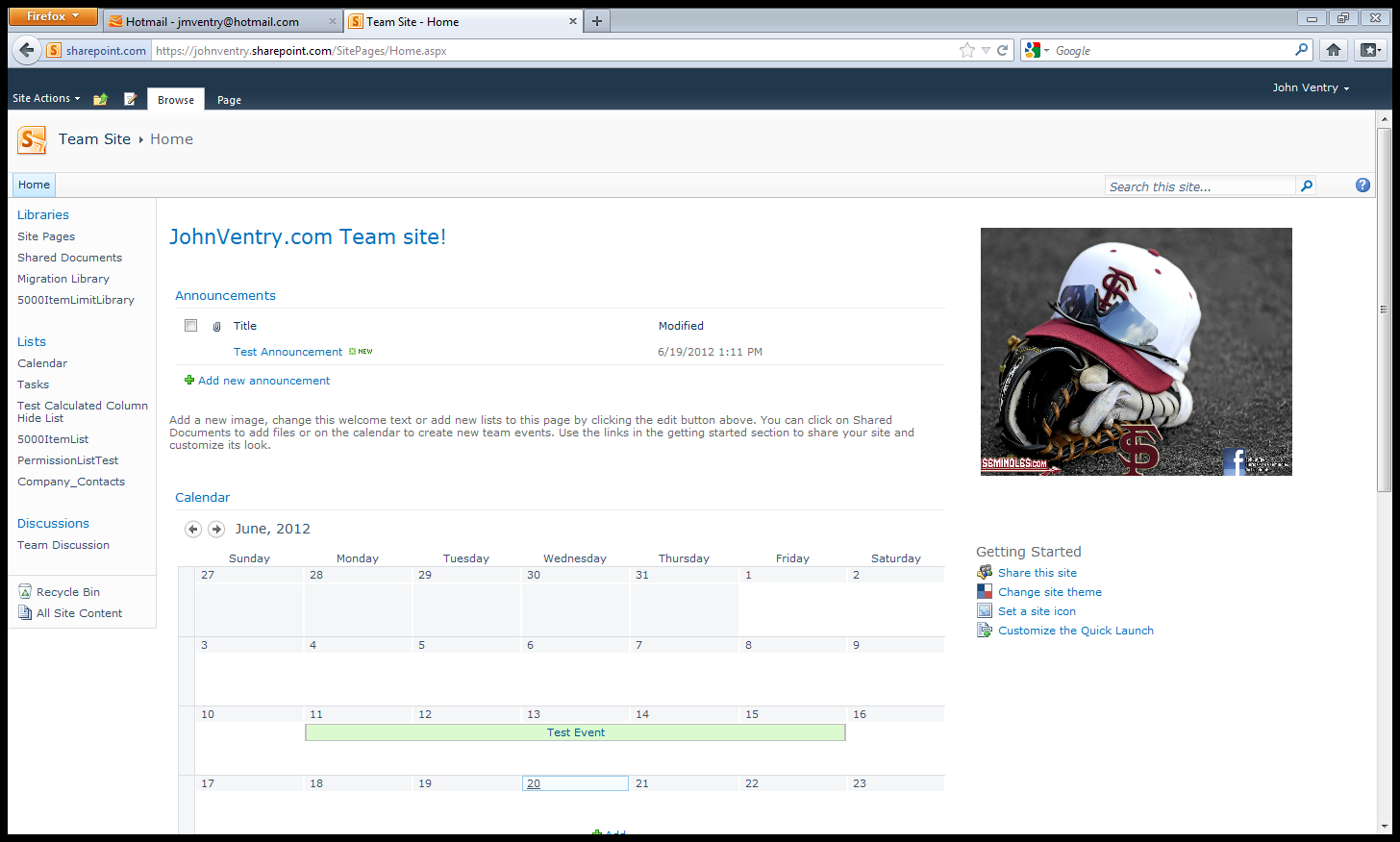
Task: Click the search magnifier icon
Action: tap(1306, 185)
